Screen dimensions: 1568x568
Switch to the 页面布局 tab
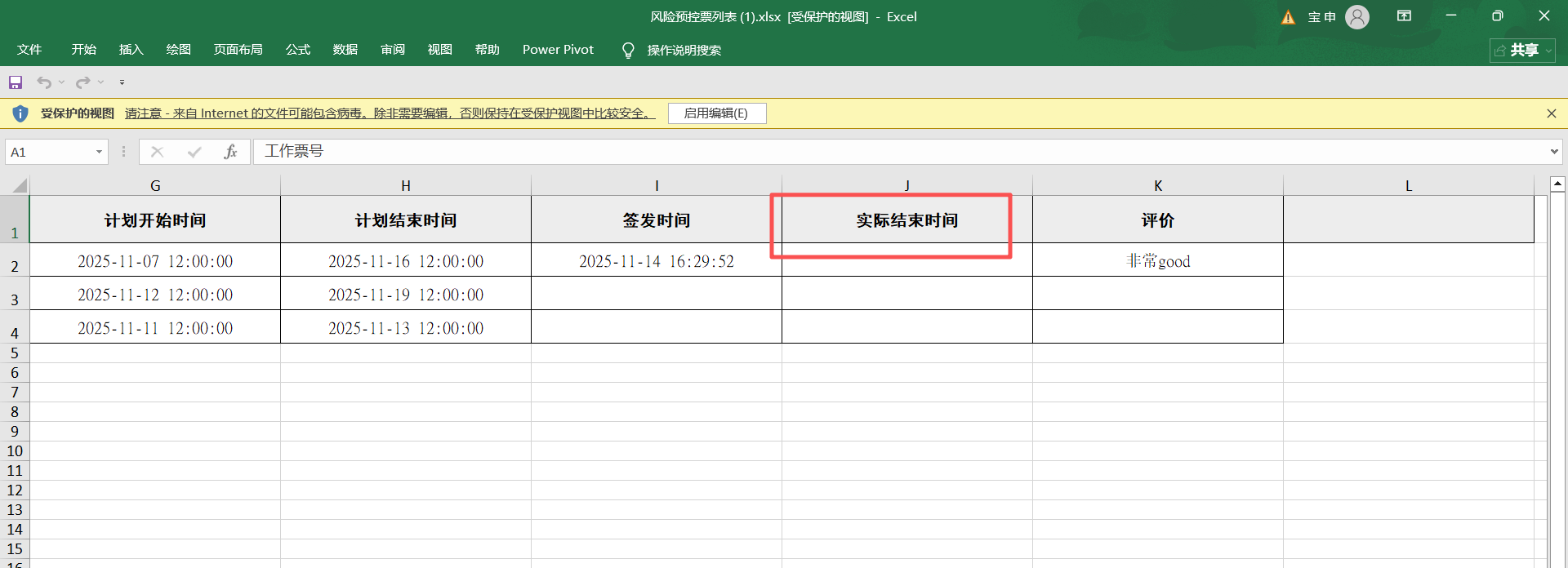click(x=238, y=50)
